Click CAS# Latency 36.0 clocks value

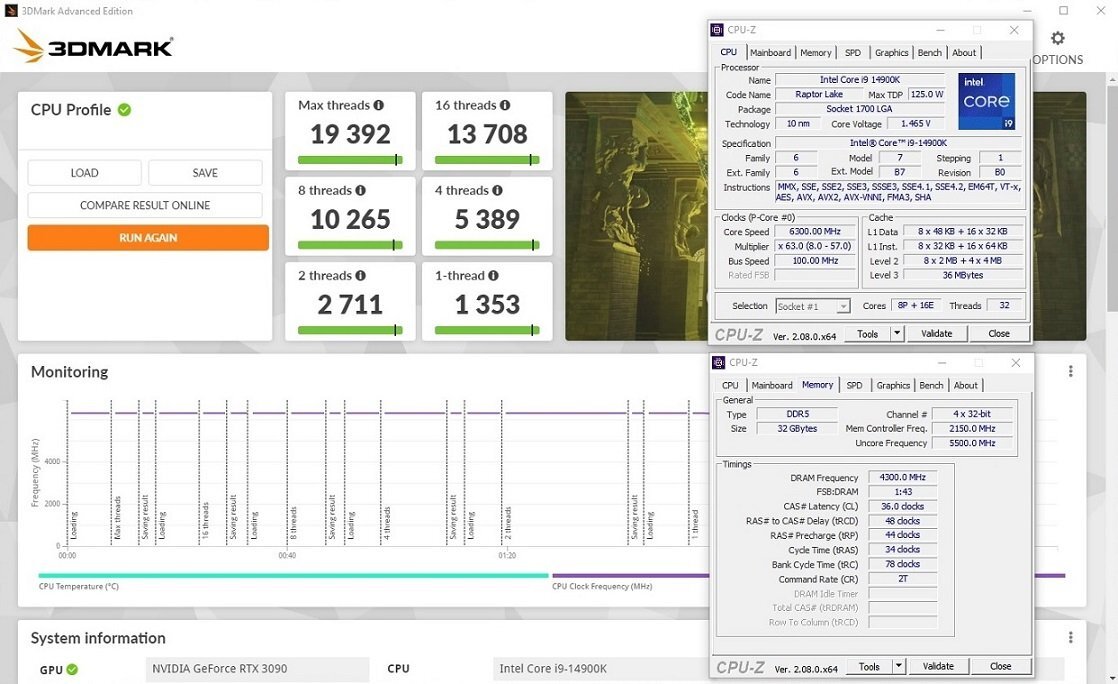coord(902,506)
